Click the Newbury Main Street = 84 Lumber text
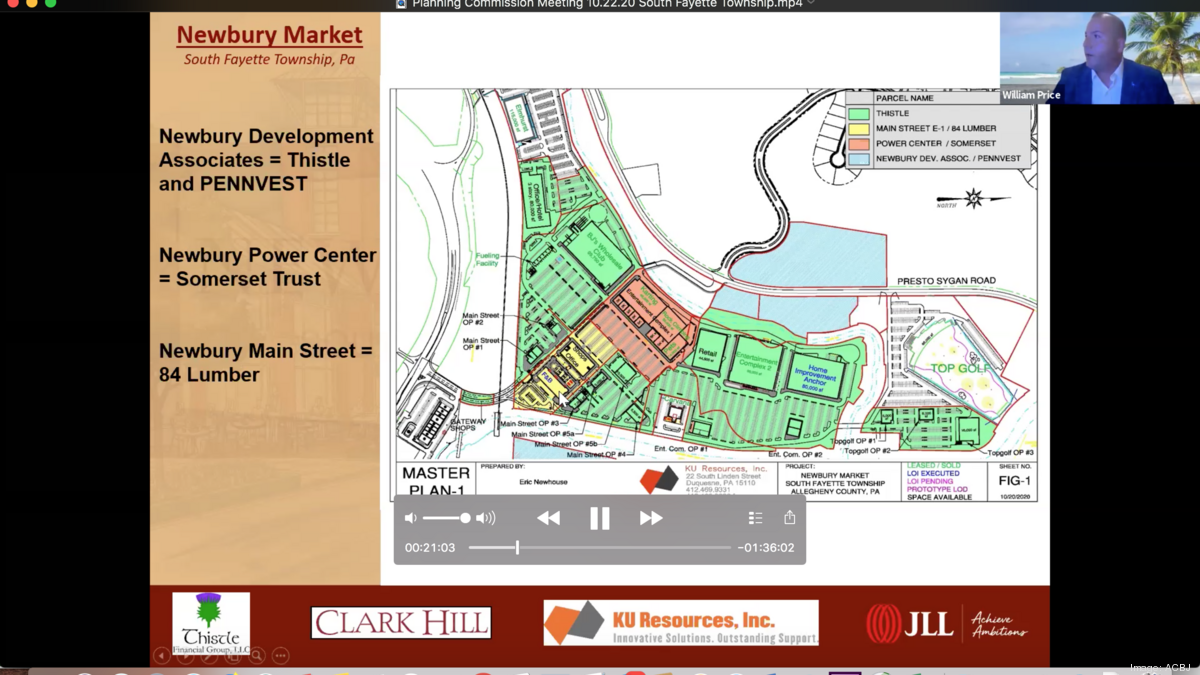The width and height of the screenshot is (1200, 675). click(x=266, y=363)
